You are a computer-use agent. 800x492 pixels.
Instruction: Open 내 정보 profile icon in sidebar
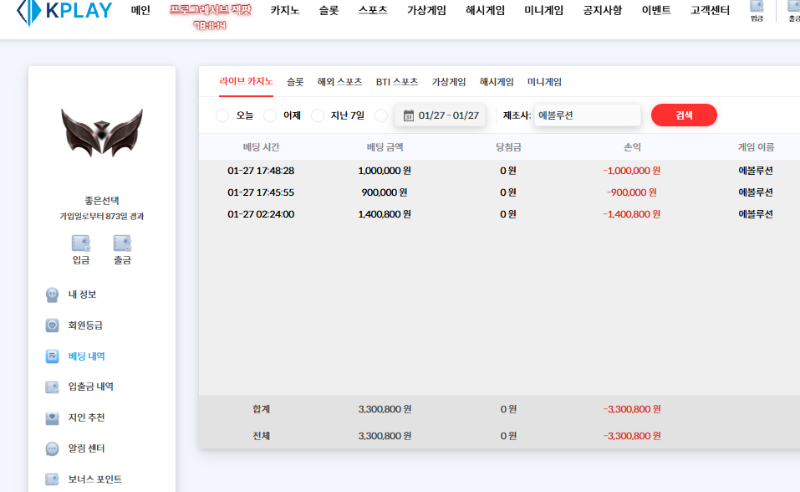pos(52,294)
